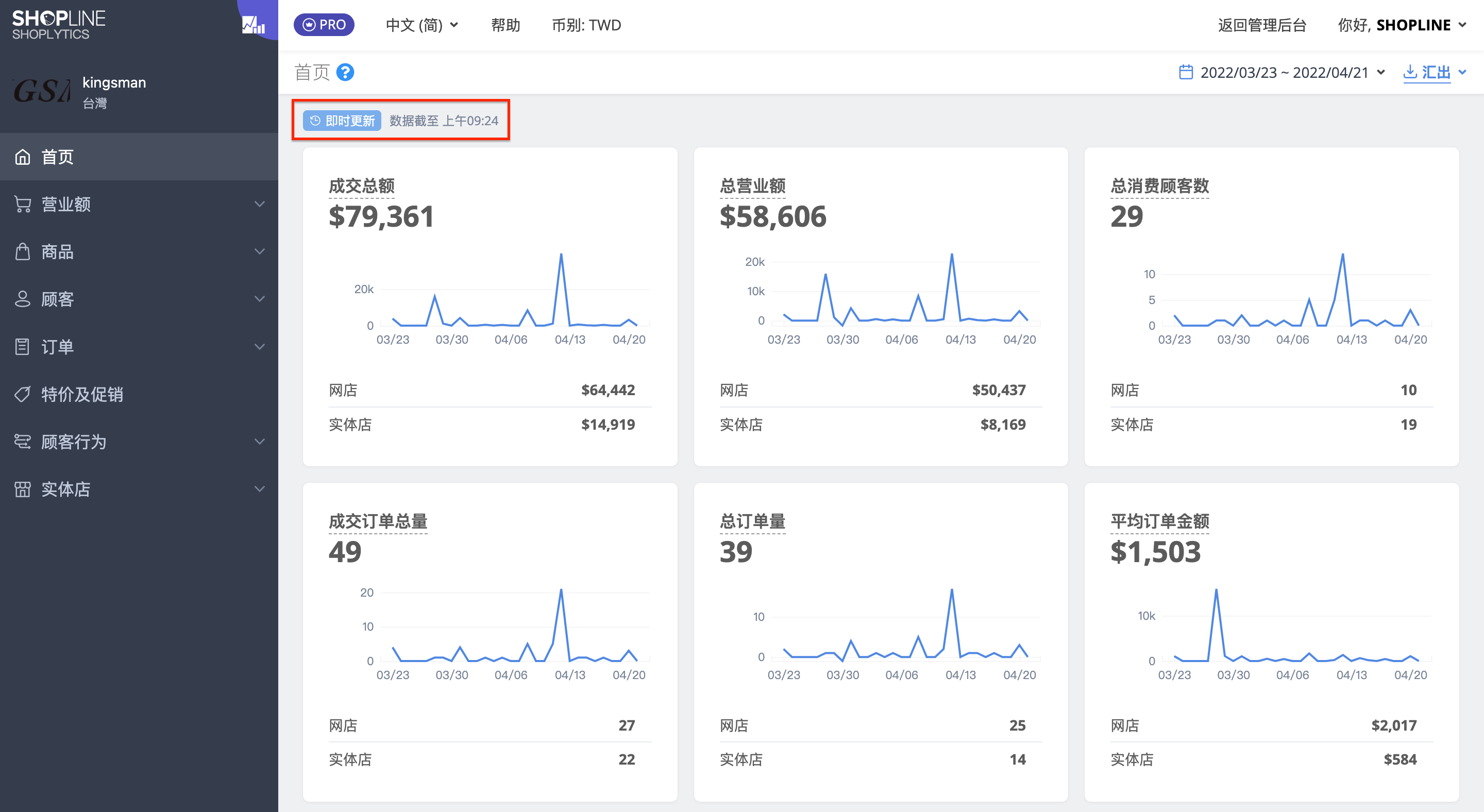Image resolution: width=1484 pixels, height=812 pixels.
Task: Click the 成交订单总量 card title
Action: click(378, 521)
